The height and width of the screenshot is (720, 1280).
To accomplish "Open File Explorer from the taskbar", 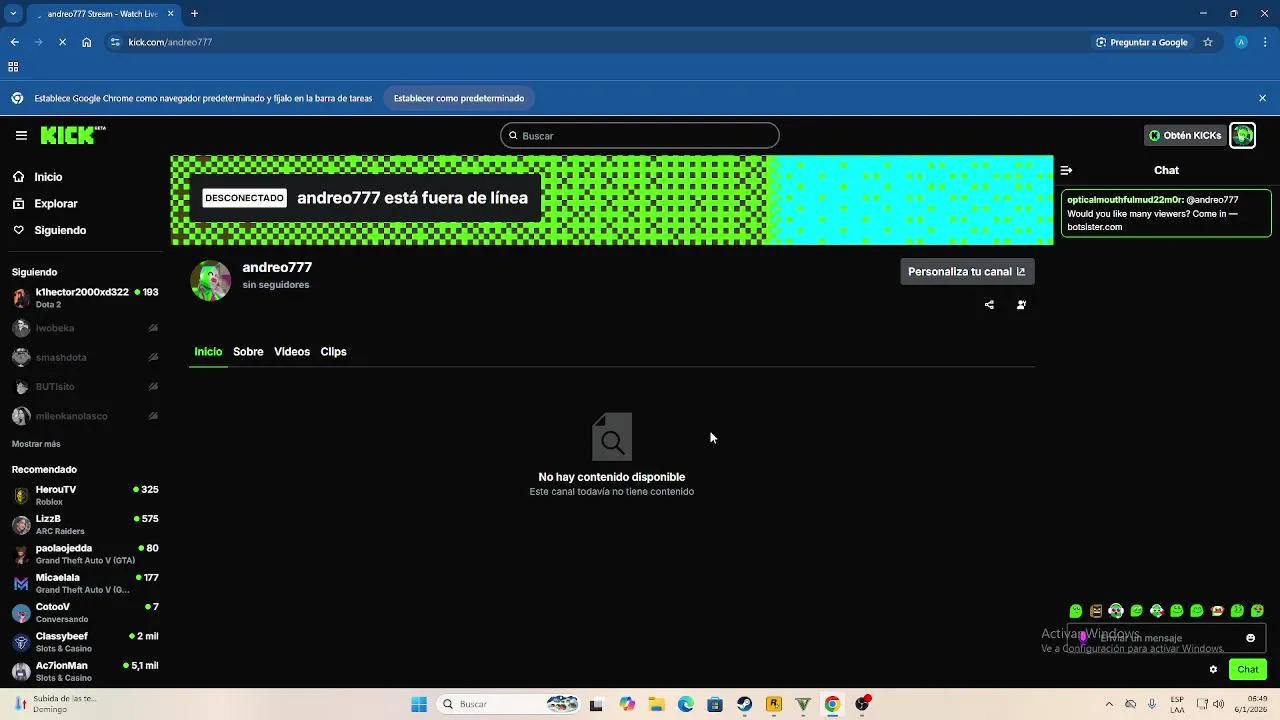I will point(657,704).
